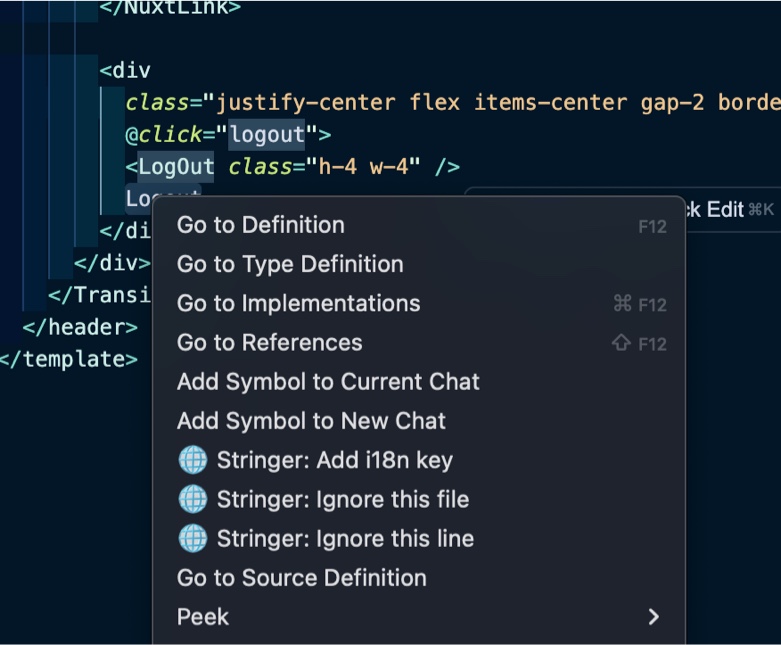Click the closing </header> tag
The height and width of the screenshot is (645, 781).
tap(80, 327)
